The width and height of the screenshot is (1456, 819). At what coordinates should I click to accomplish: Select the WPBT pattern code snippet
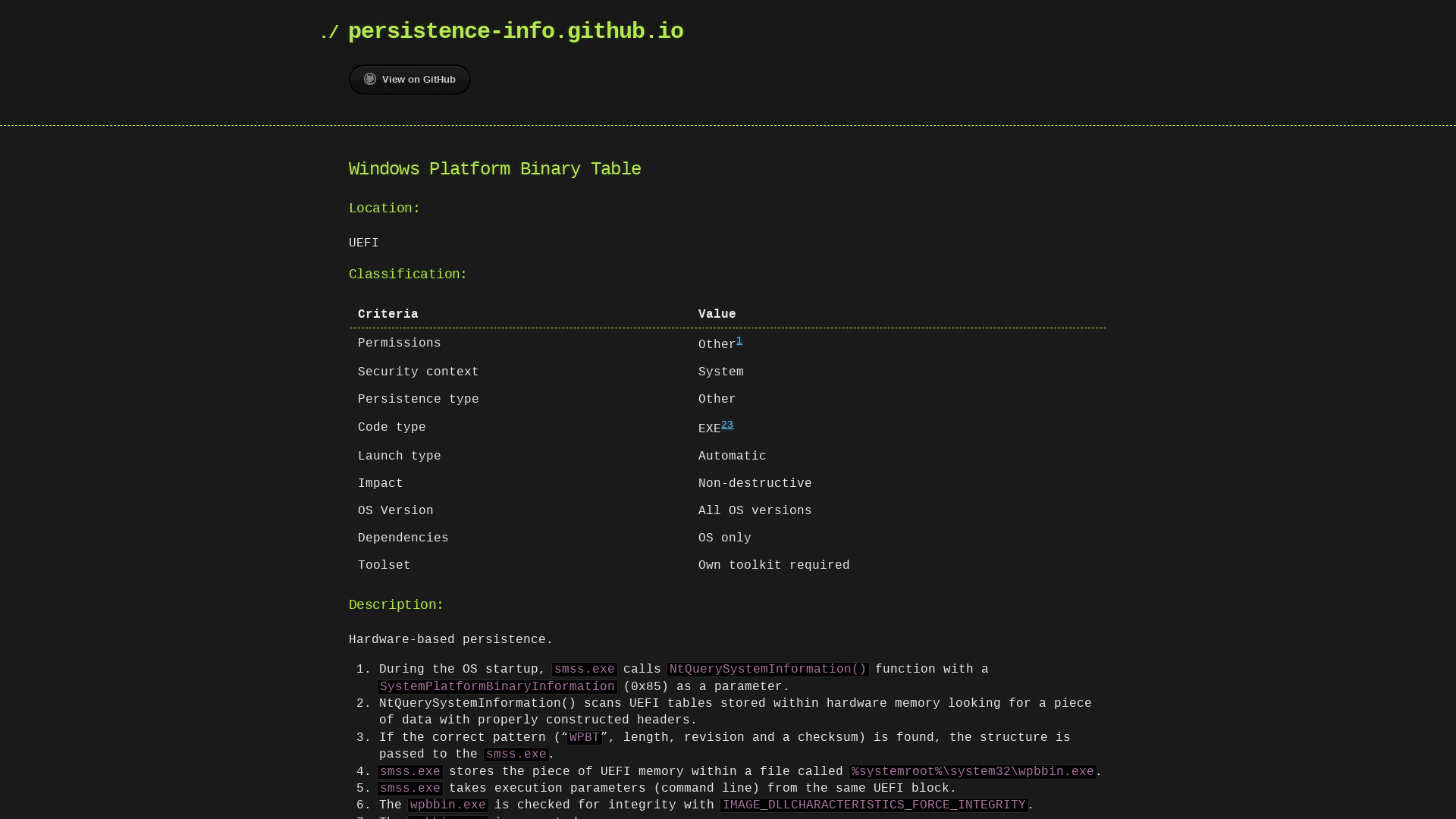tap(583, 737)
